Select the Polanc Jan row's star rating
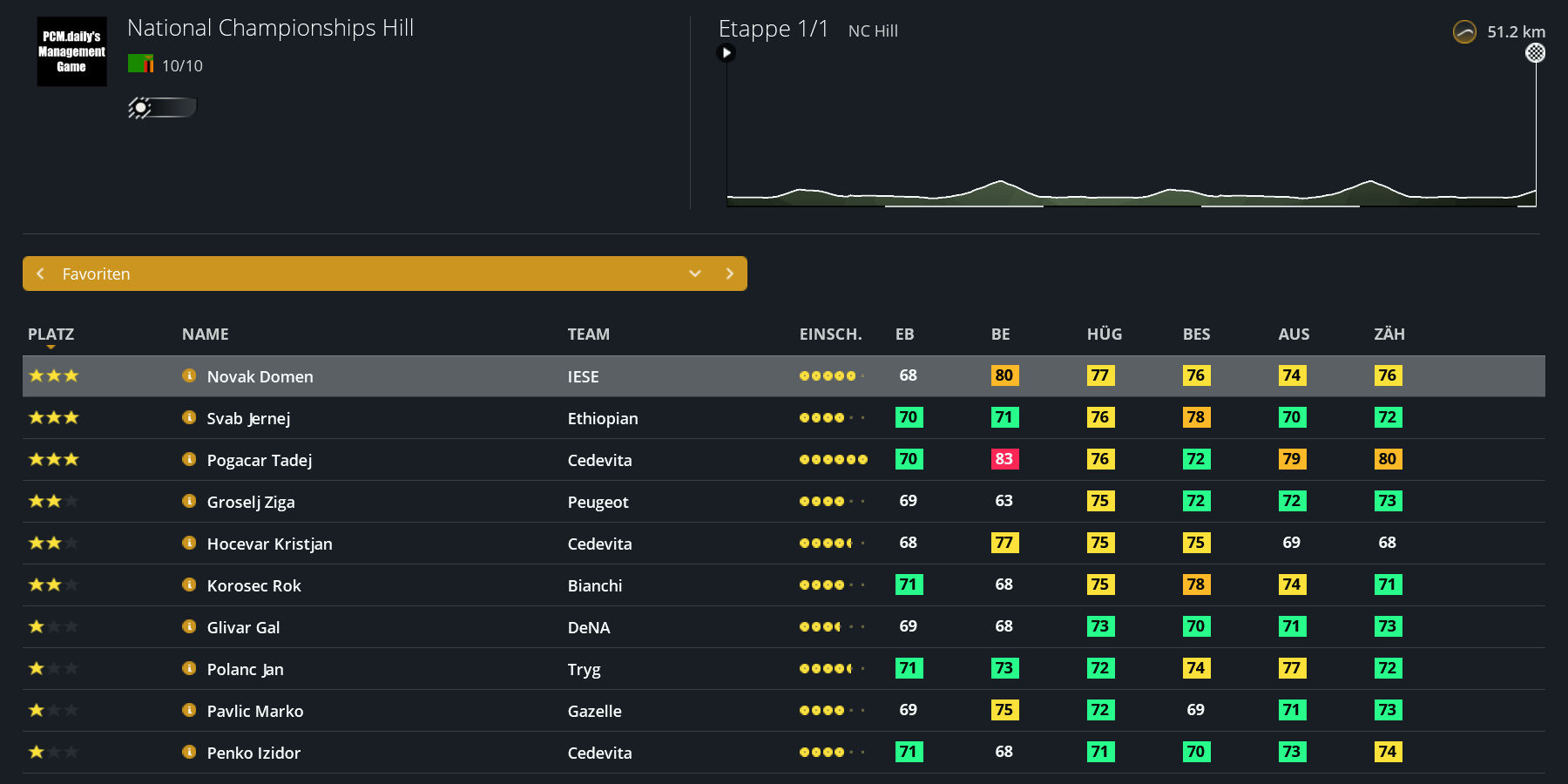Image resolution: width=1568 pixels, height=784 pixels. [x=54, y=668]
